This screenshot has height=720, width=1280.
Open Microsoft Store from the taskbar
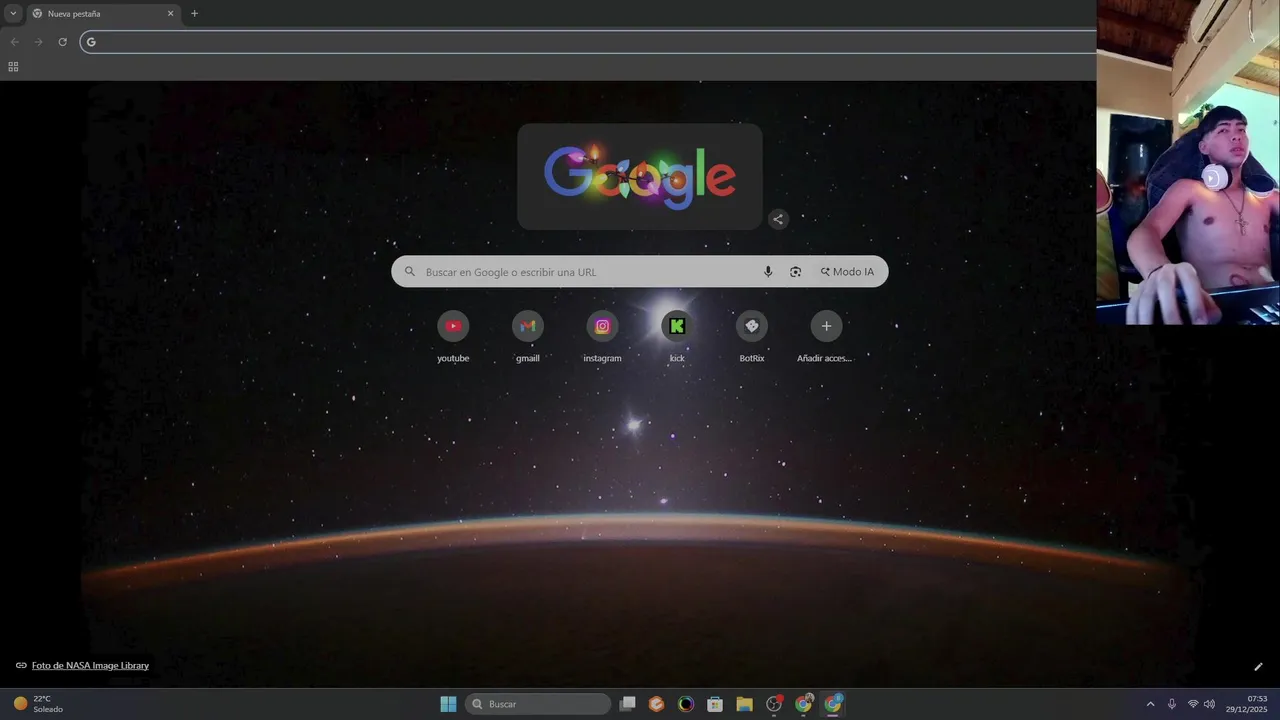point(715,704)
